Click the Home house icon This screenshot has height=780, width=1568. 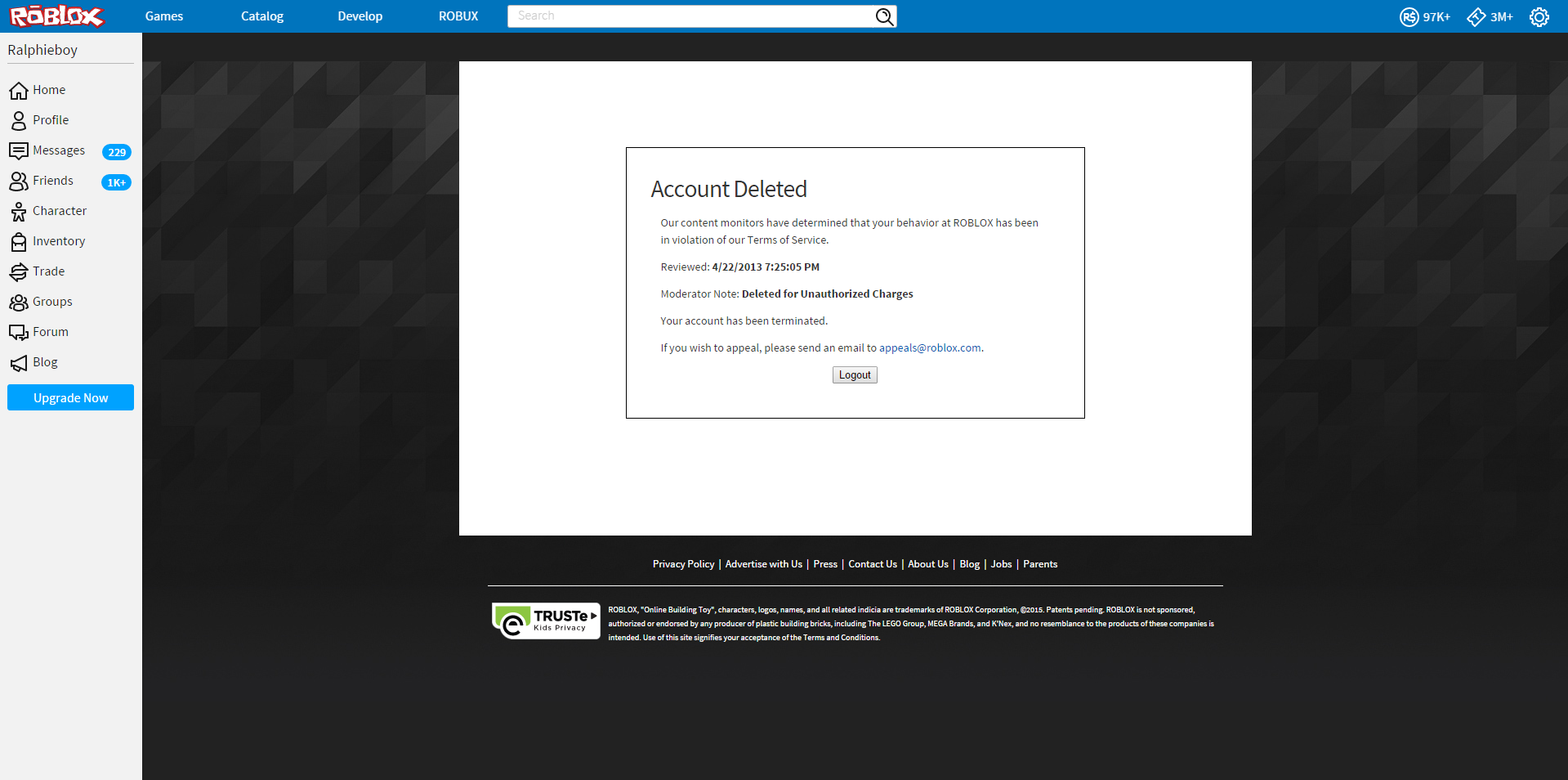(19, 90)
